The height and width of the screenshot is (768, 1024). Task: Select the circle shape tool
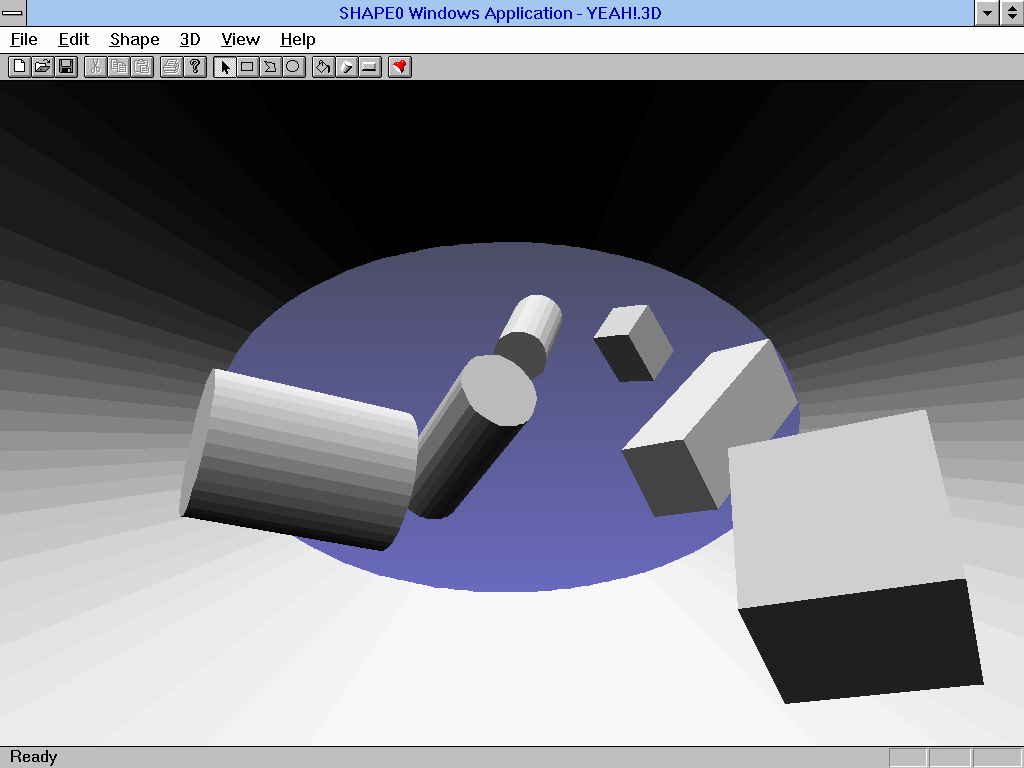[294, 67]
